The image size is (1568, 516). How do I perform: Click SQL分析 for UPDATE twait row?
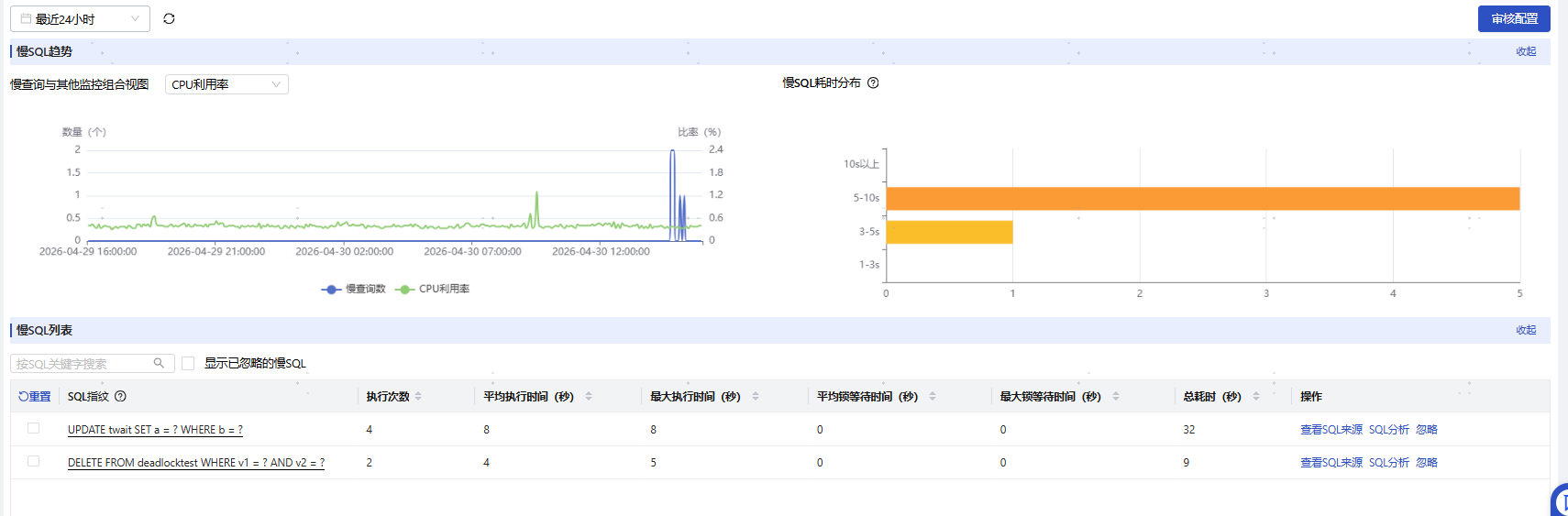(x=1389, y=430)
